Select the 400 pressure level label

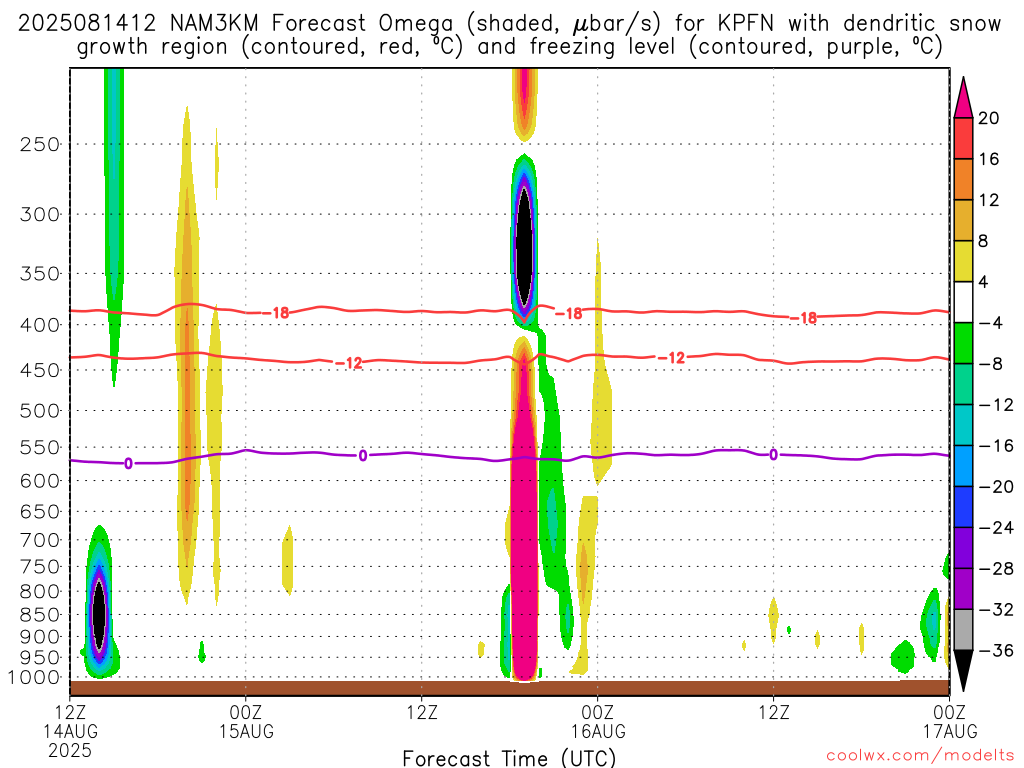coord(40,325)
